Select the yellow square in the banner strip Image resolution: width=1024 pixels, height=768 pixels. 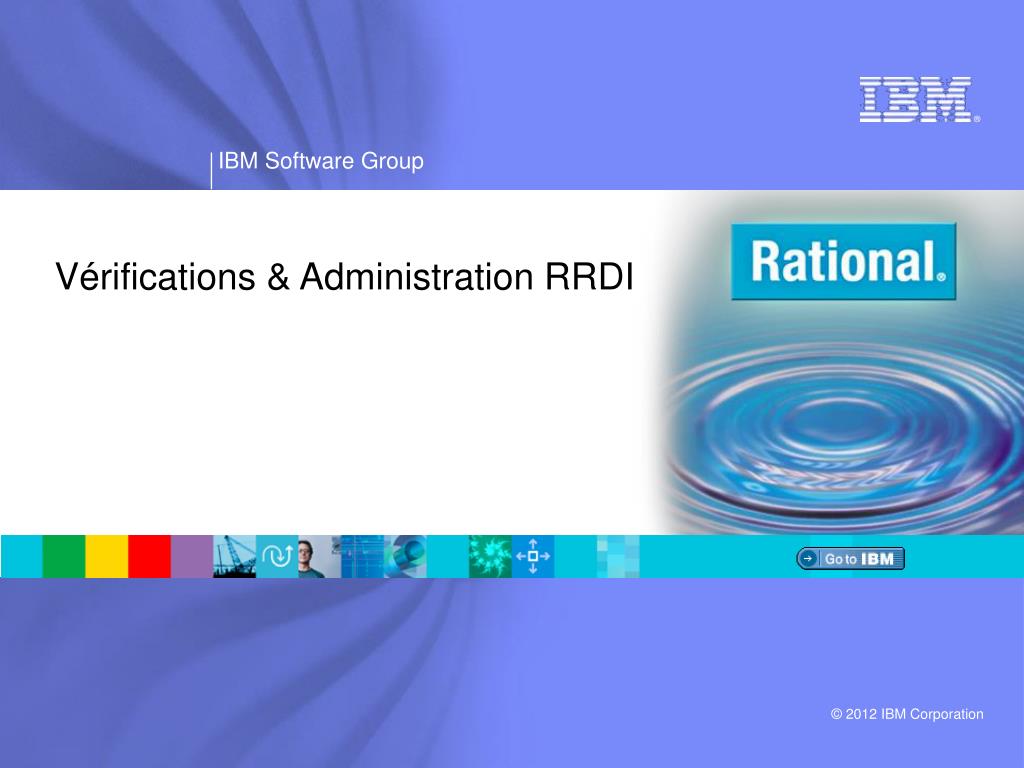pos(106,556)
